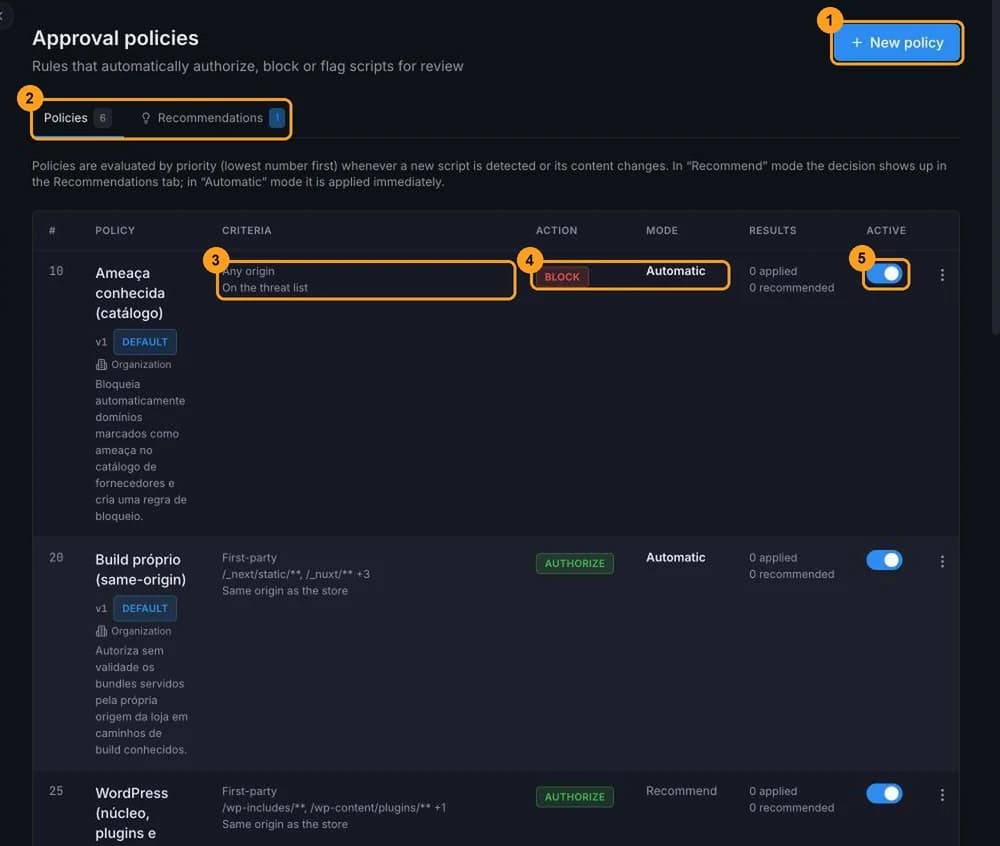Click Automatic mode of Build próprio row
The width and height of the screenshot is (1000, 846).
tap(675, 557)
